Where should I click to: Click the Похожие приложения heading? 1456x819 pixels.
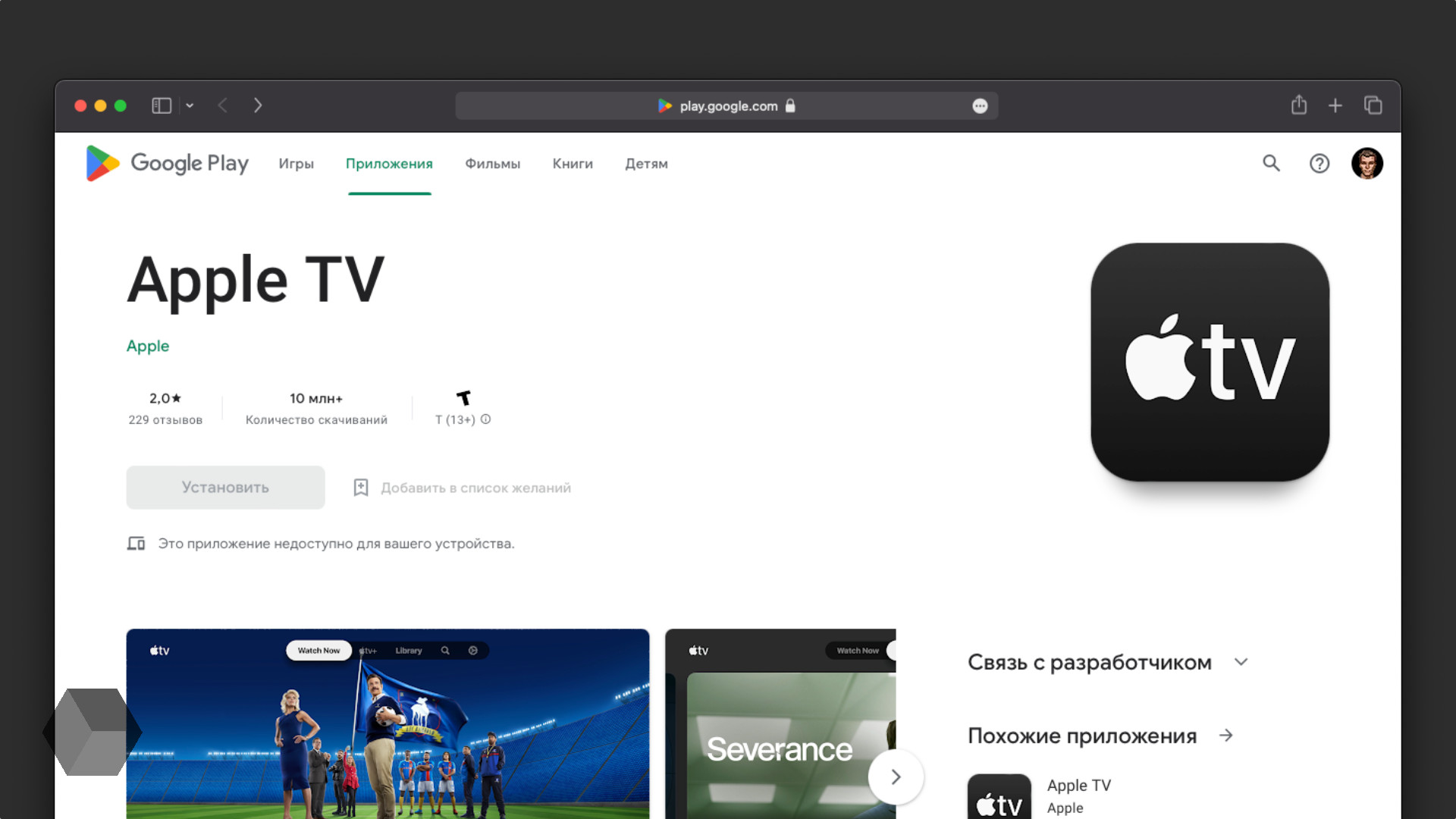tap(1082, 736)
